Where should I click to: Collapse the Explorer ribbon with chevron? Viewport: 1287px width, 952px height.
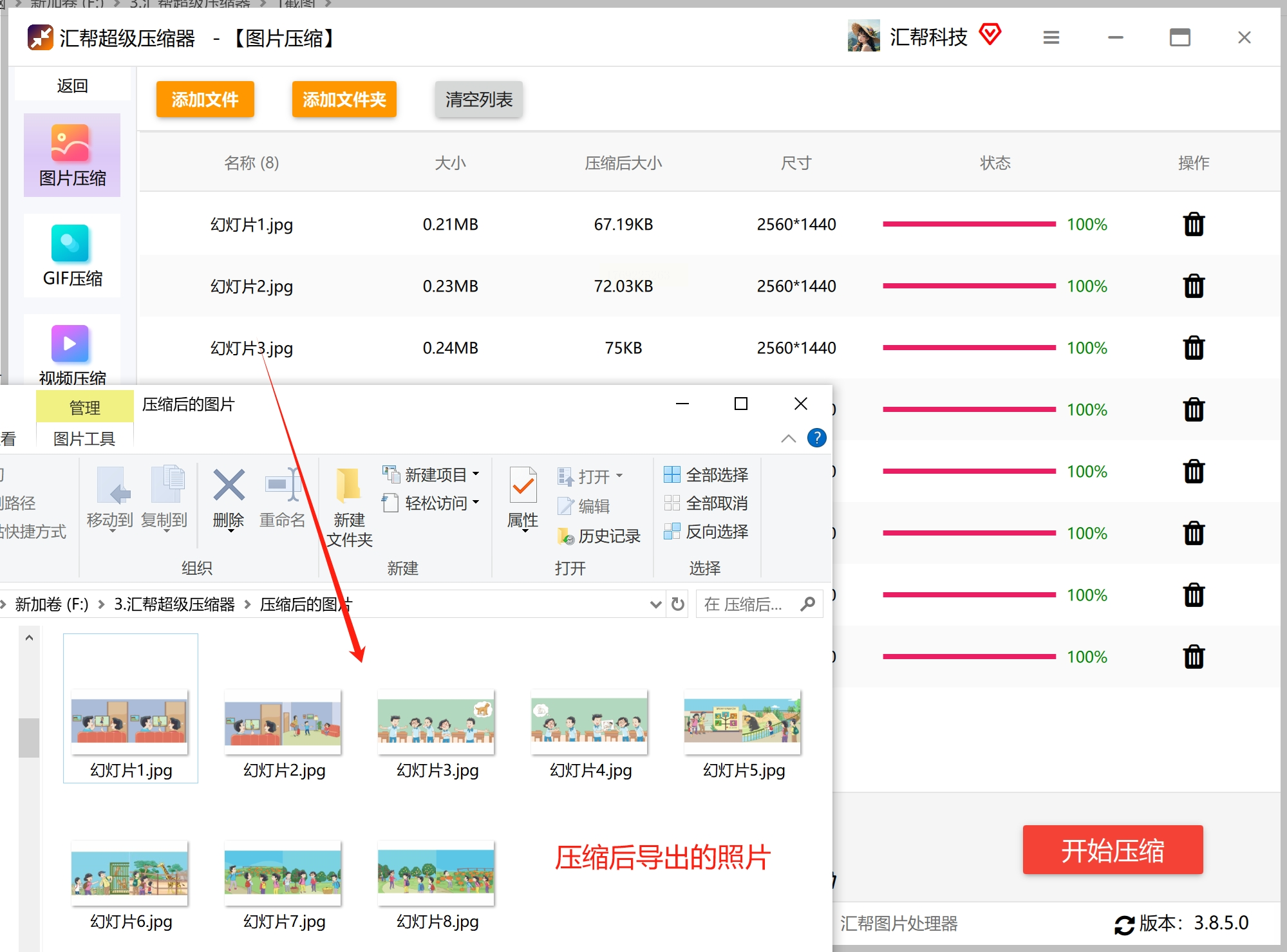point(788,439)
